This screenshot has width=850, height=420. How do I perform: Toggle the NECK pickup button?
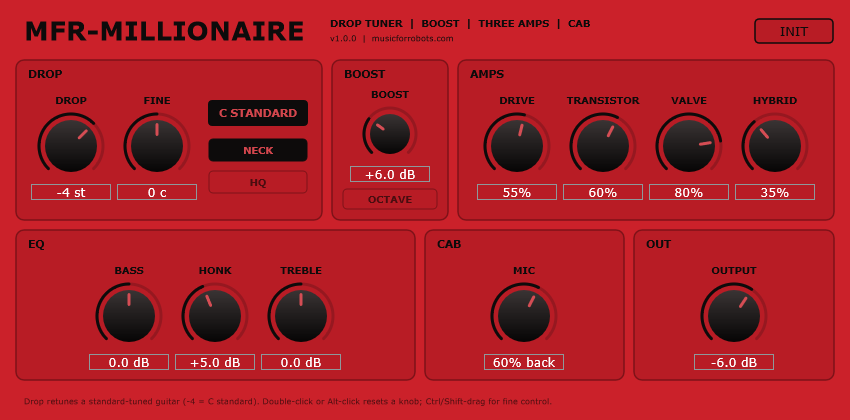[x=258, y=150]
